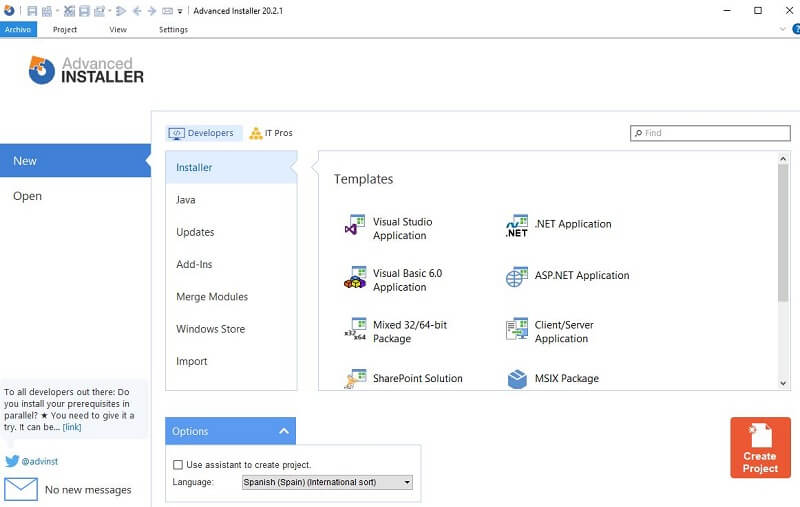Open the Customize Quick Access Toolbar dropdown
800x507 pixels.
tap(180, 11)
